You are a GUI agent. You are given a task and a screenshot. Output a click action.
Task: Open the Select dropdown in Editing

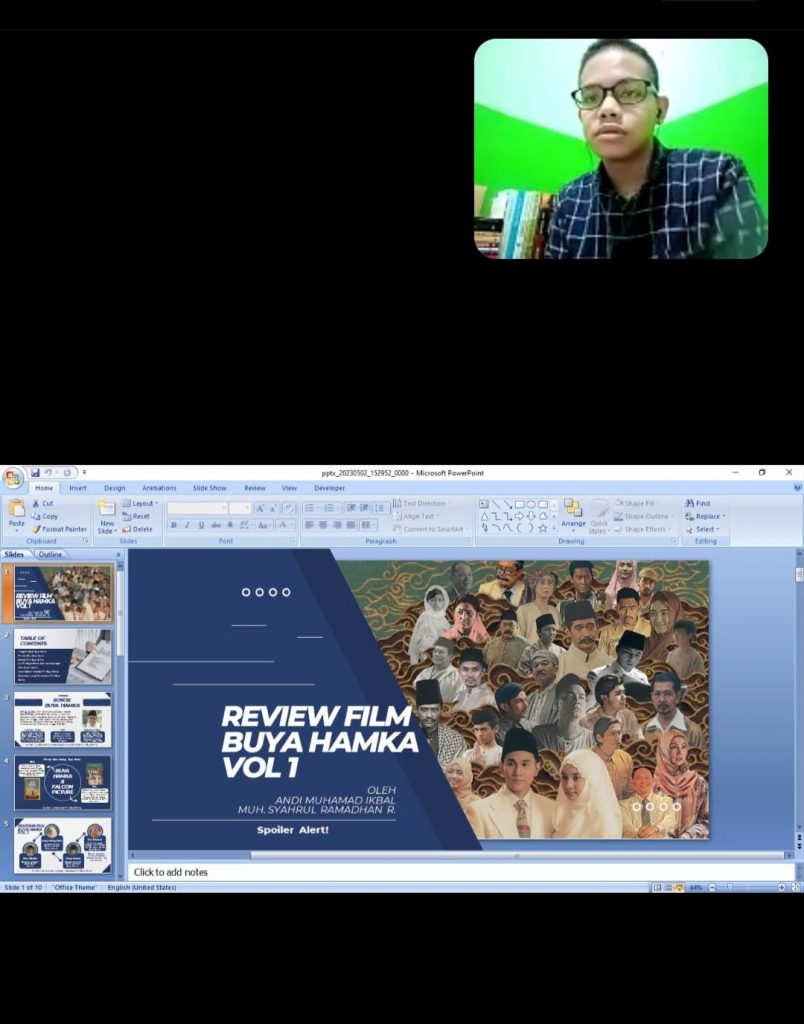(x=704, y=529)
